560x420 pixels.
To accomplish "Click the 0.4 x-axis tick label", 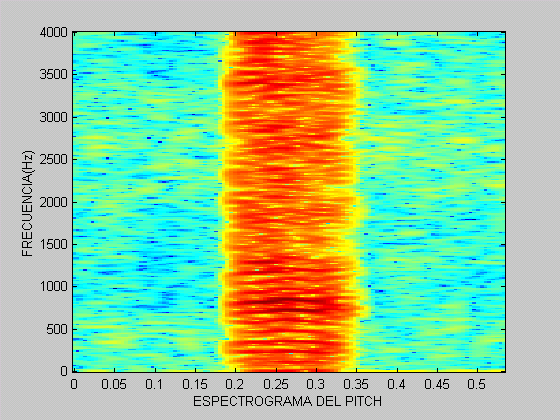I will (396, 384).
